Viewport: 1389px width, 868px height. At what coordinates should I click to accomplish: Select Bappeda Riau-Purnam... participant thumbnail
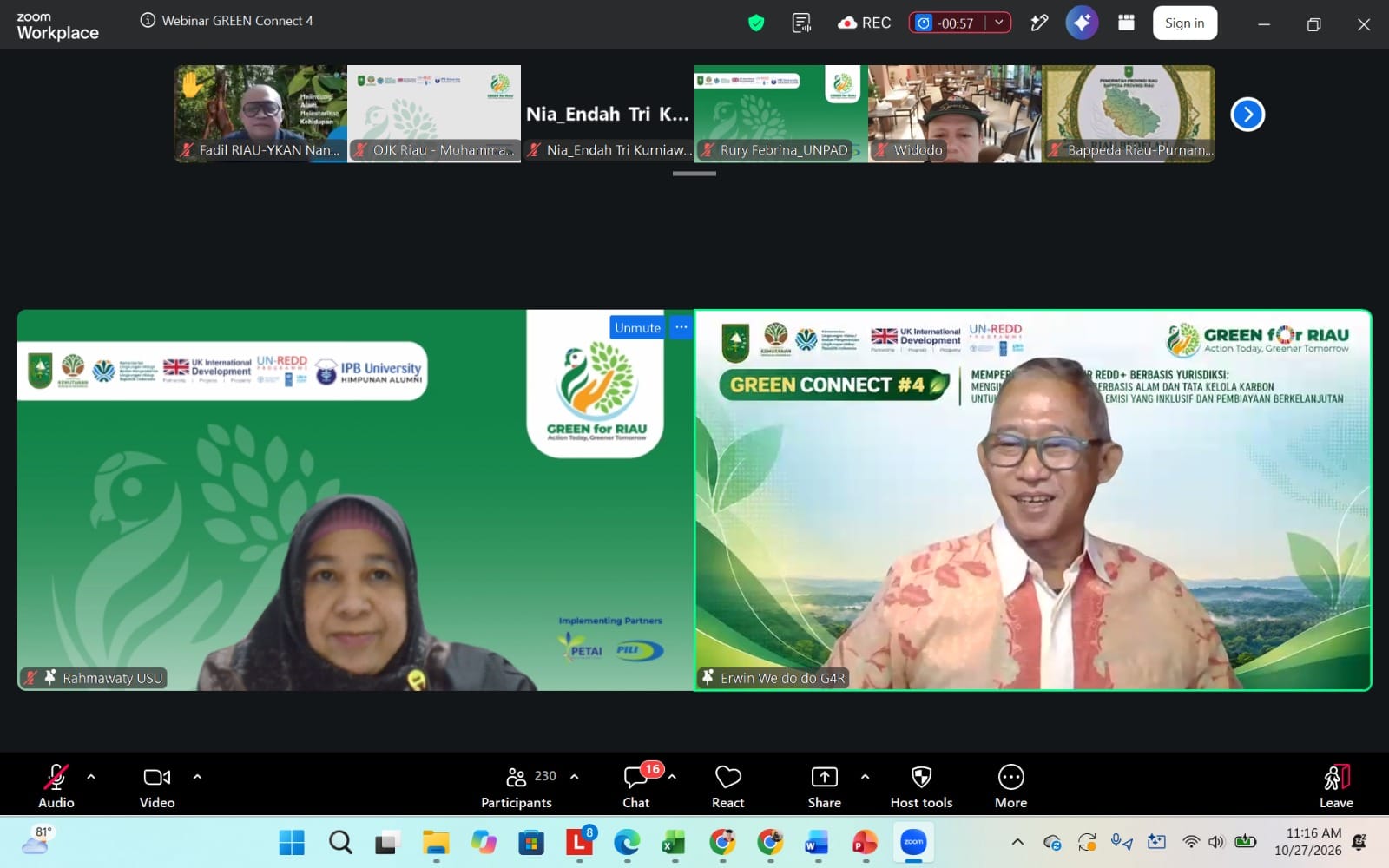click(x=1129, y=114)
